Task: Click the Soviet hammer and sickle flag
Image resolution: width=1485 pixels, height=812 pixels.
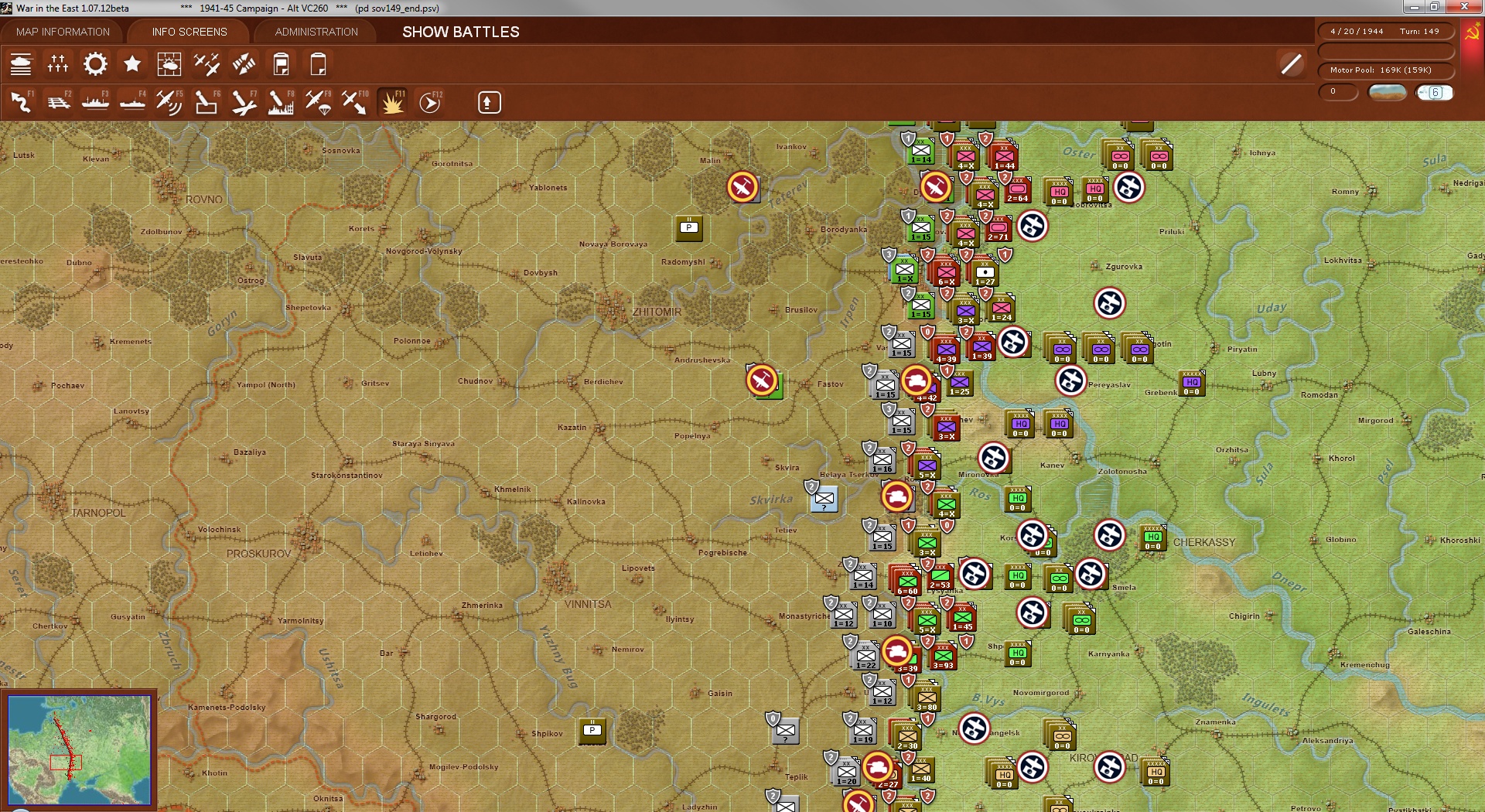Action: 1472,33
